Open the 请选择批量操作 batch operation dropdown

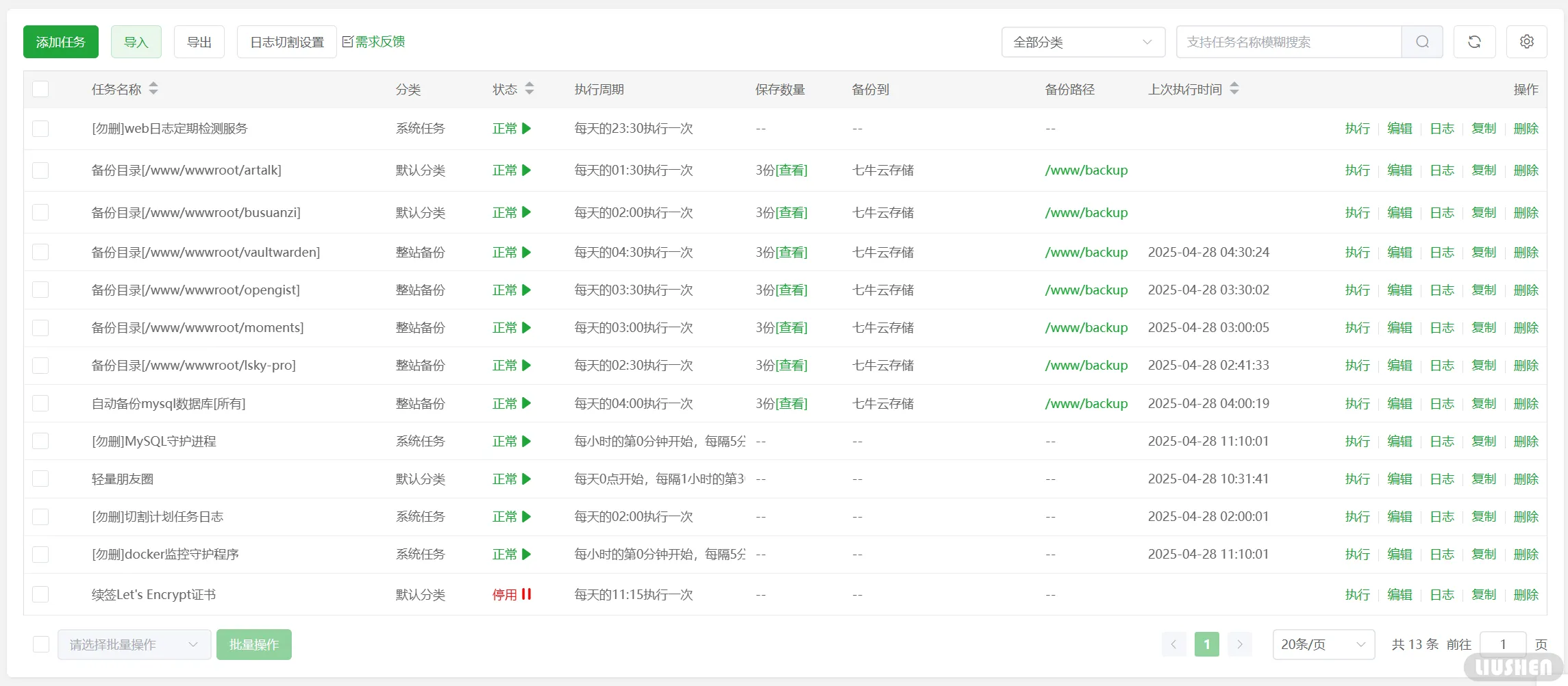click(x=134, y=644)
